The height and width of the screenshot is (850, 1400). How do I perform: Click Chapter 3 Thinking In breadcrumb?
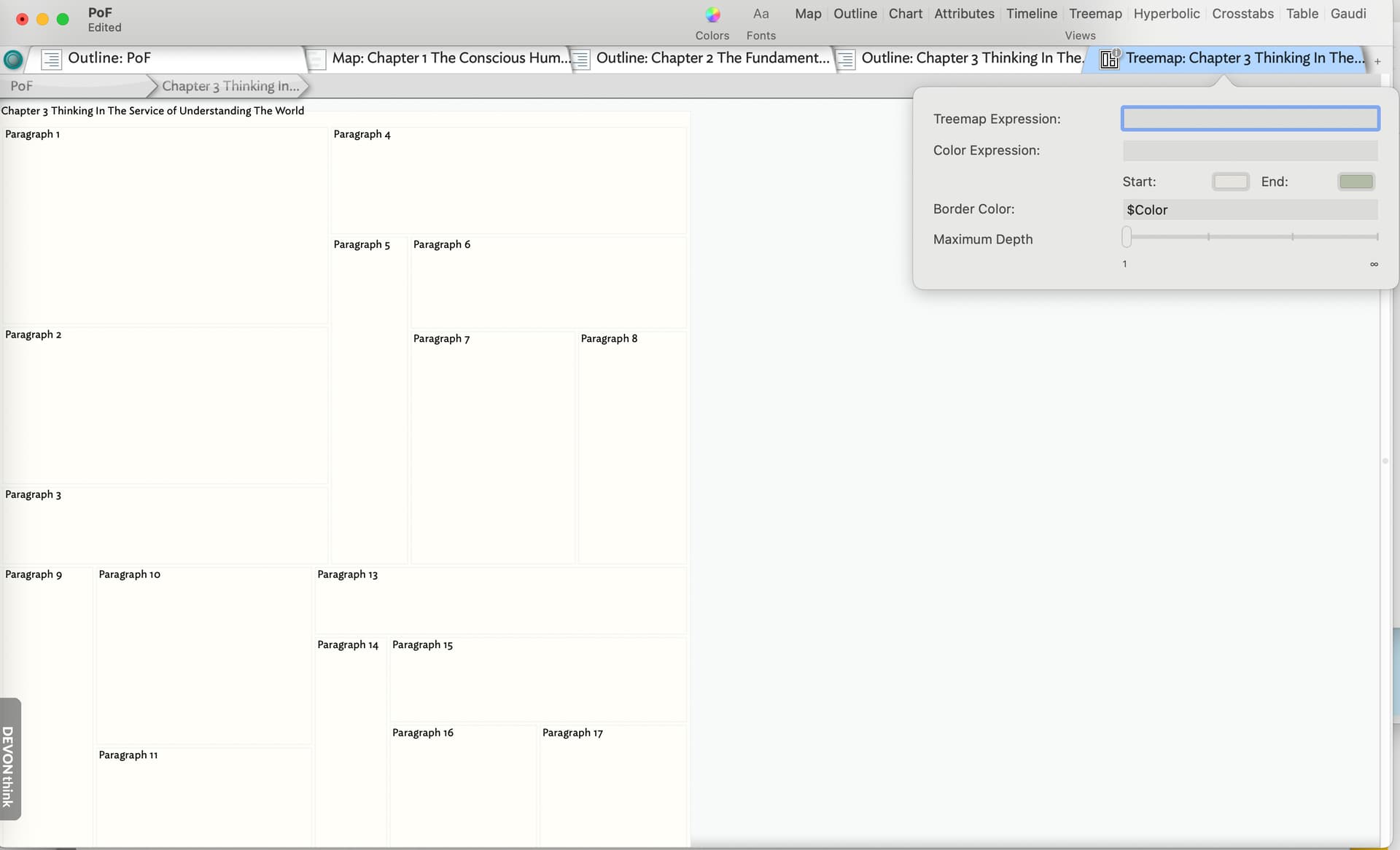(230, 86)
